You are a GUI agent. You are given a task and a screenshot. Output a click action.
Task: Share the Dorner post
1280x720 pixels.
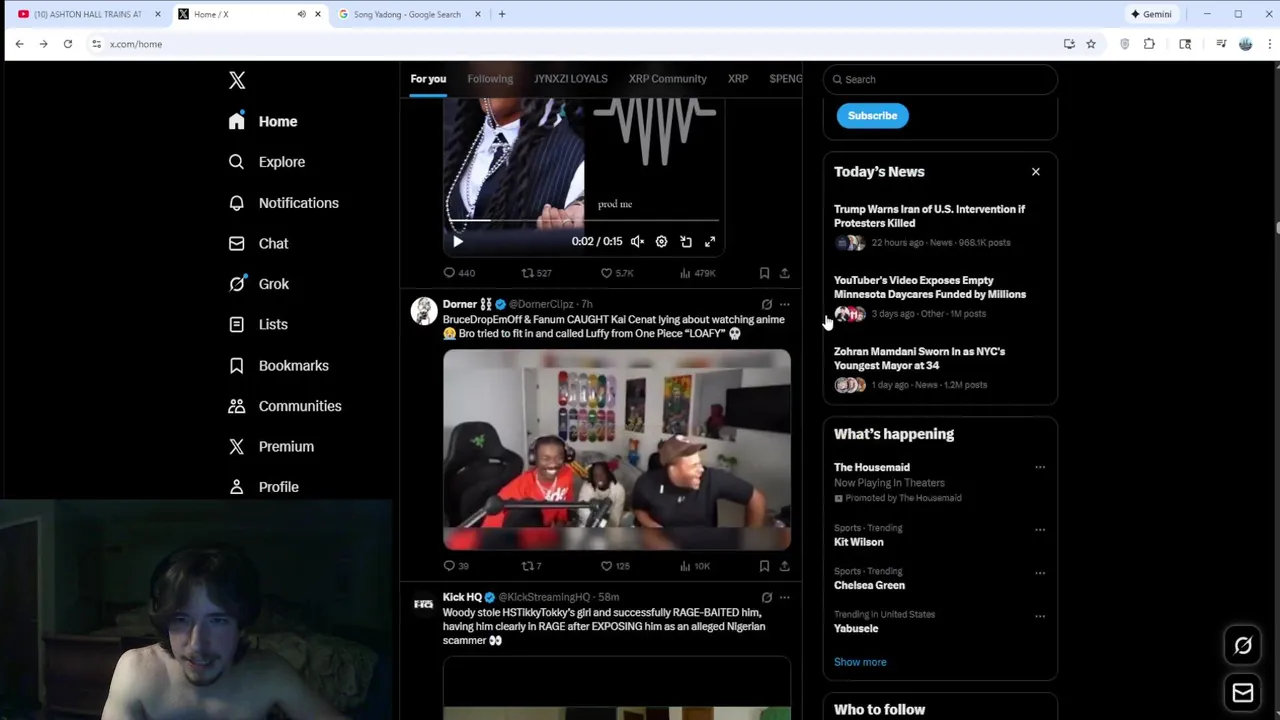point(784,566)
